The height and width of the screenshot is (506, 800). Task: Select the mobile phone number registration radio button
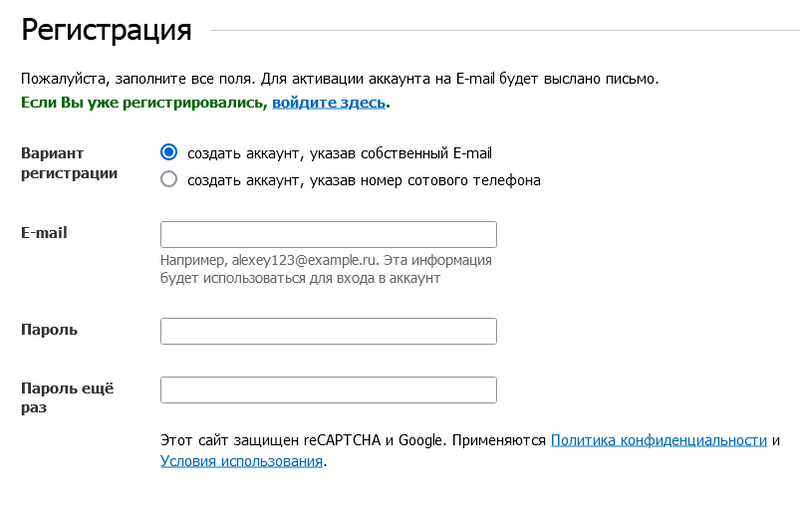169,180
